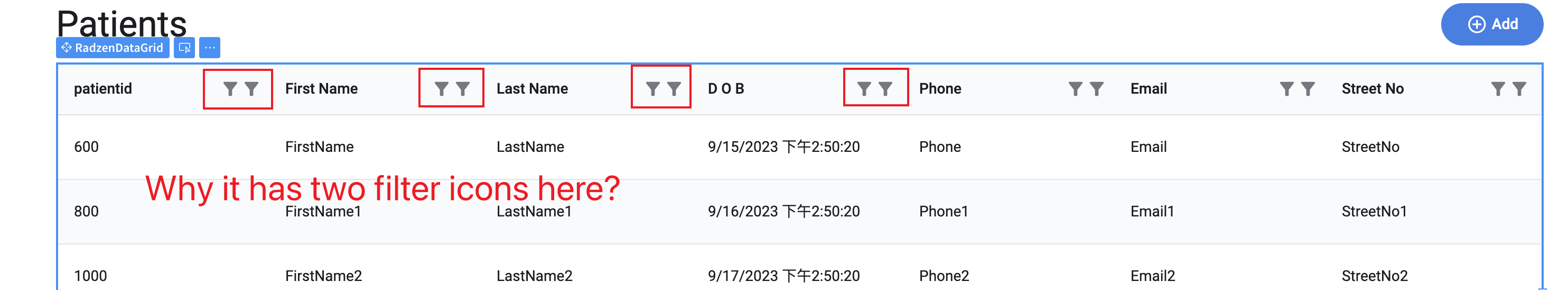Click the Patients page heading
1568x290 pixels.
tap(122, 23)
